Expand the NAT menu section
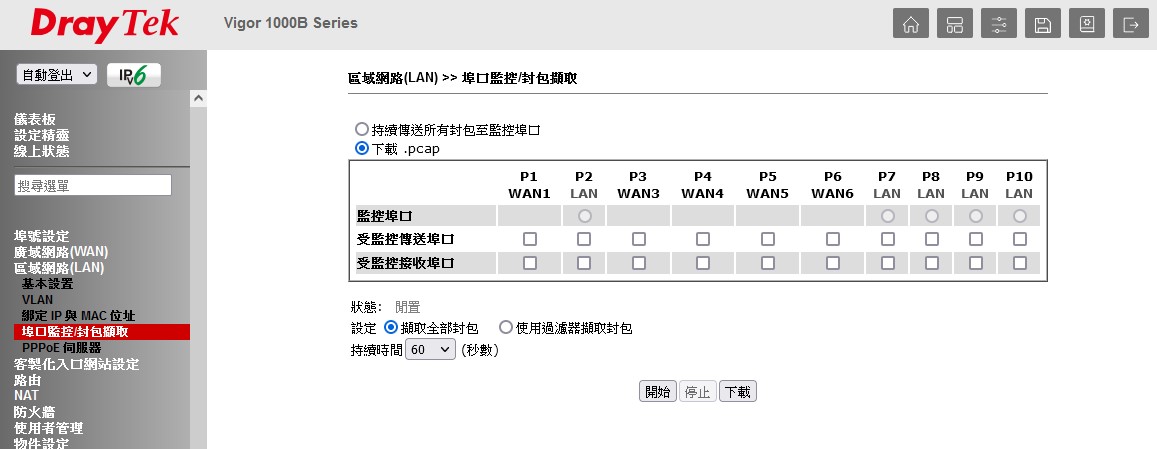Screen dimensions: 1157x449 [x=26, y=396]
